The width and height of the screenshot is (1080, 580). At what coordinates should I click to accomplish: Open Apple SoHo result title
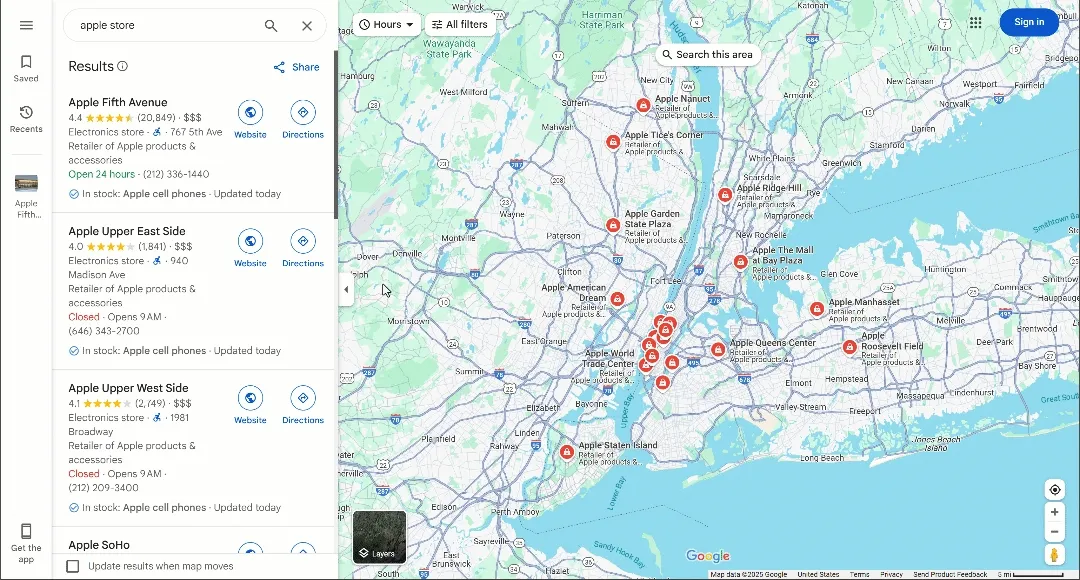(98, 545)
